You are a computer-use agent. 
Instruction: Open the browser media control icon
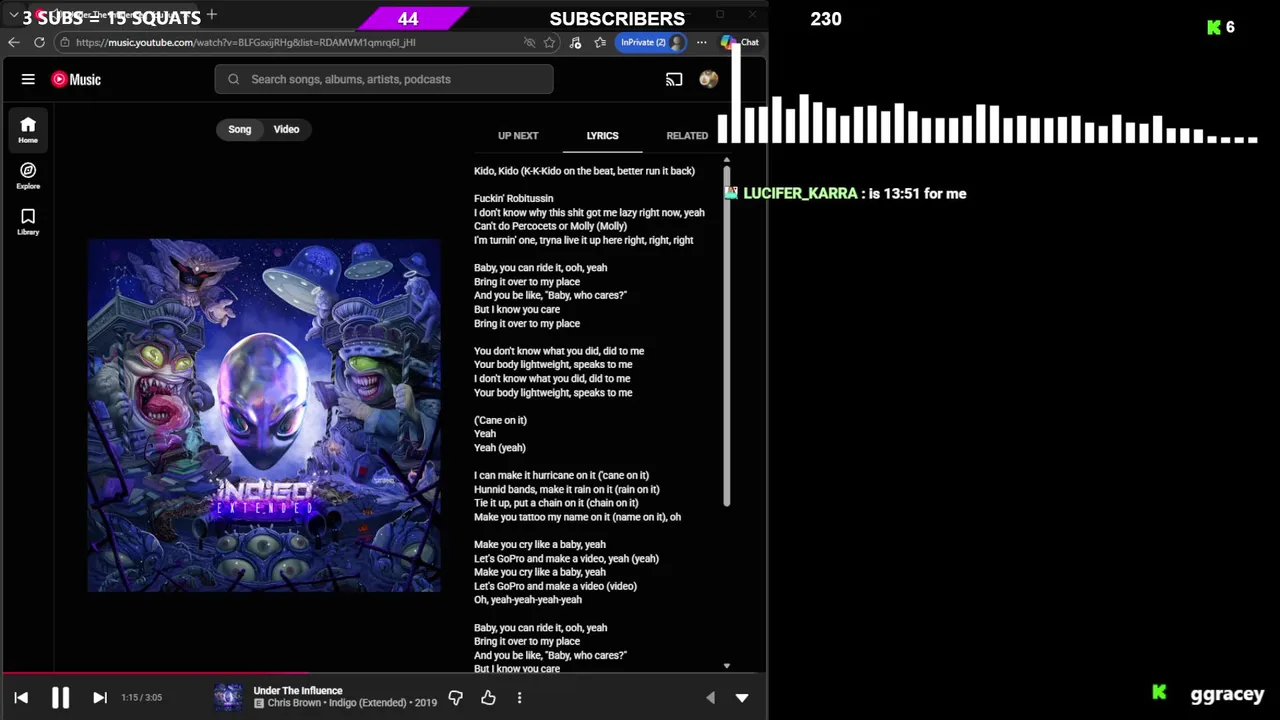(x=575, y=42)
